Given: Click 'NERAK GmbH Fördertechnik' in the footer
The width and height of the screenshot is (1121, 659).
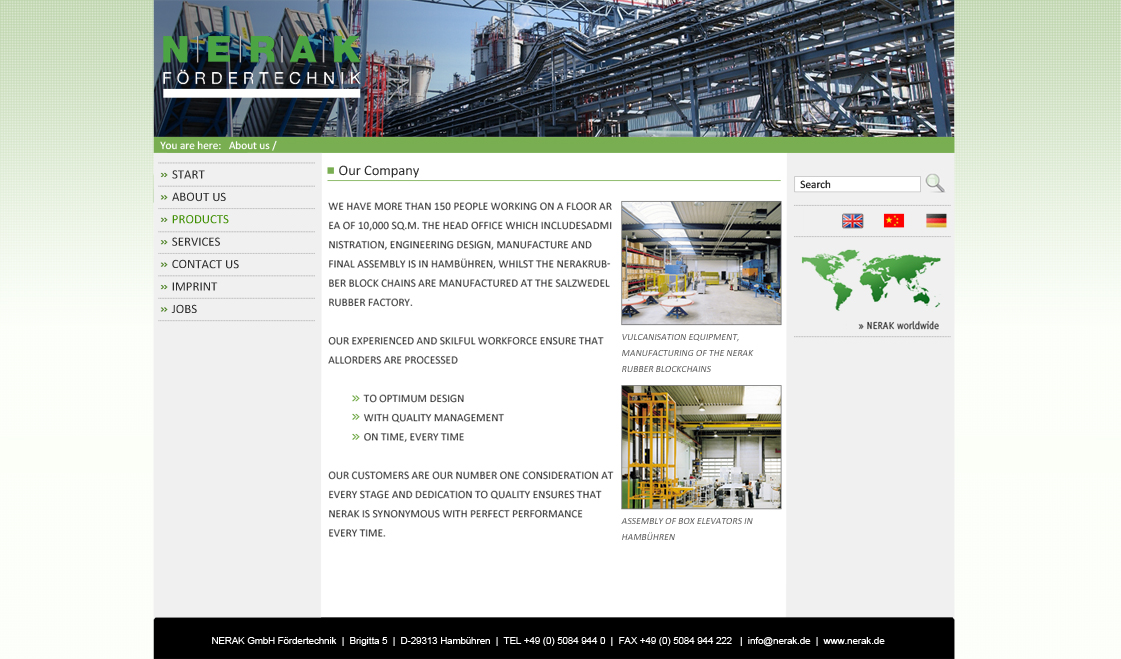Looking at the screenshot, I should pyautogui.click(x=274, y=641).
